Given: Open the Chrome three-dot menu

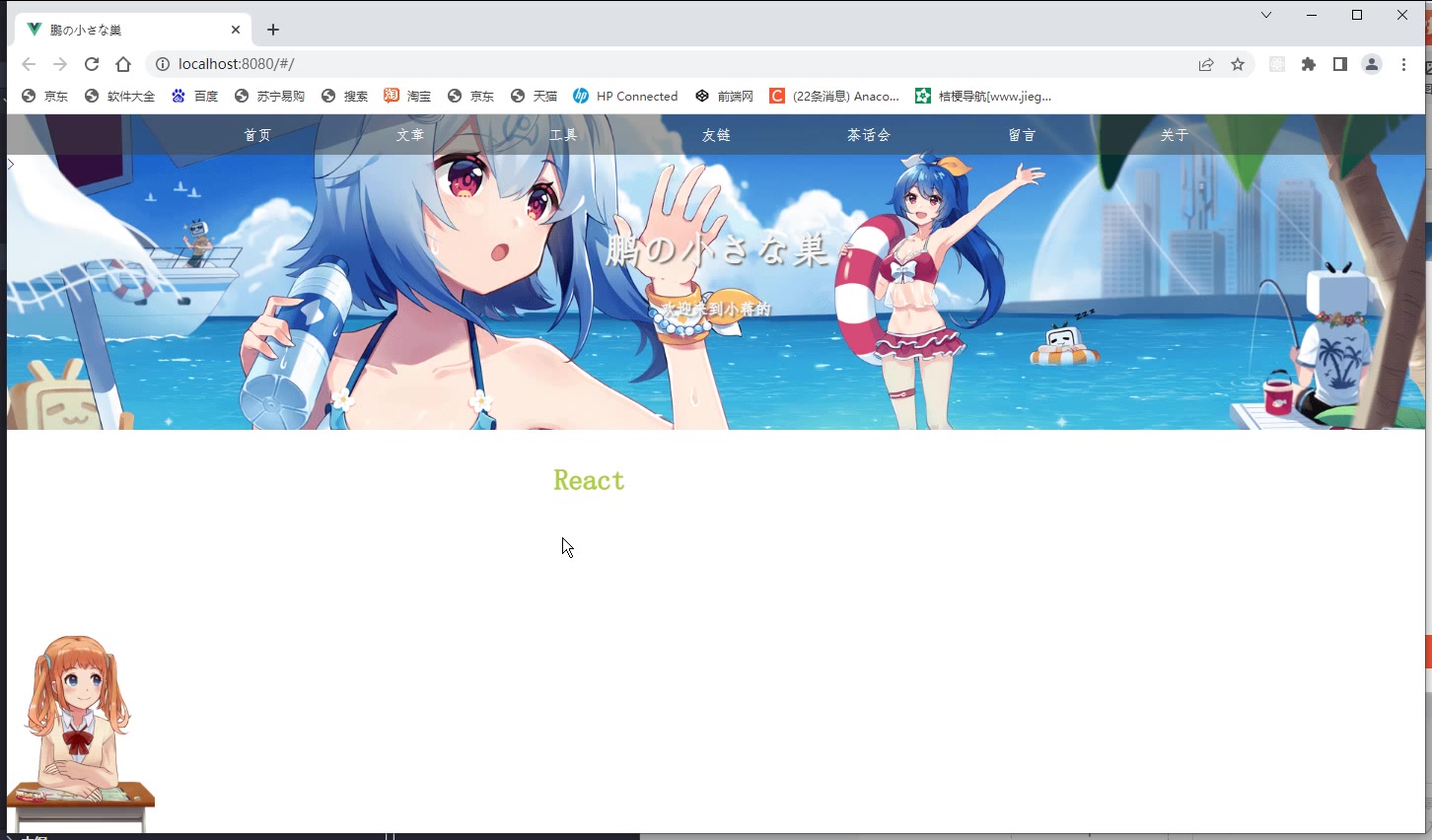Looking at the screenshot, I should pyautogui.click(x=1403, y=64).
